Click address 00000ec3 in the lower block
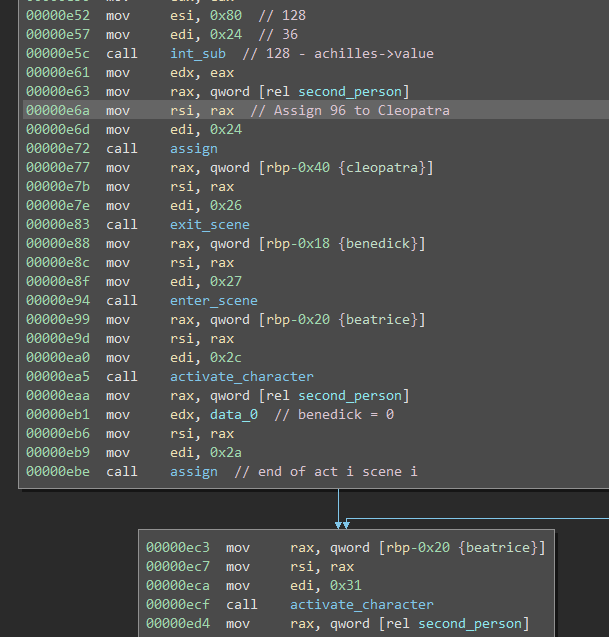The width and height of the screenshot is (609, 637). point(178,547)
